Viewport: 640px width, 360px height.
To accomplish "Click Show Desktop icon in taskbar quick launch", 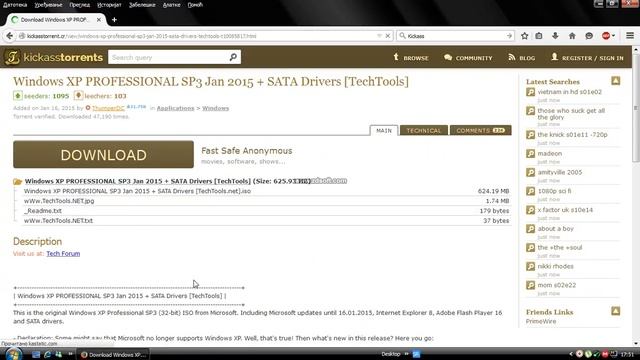I will pos(36,355).
